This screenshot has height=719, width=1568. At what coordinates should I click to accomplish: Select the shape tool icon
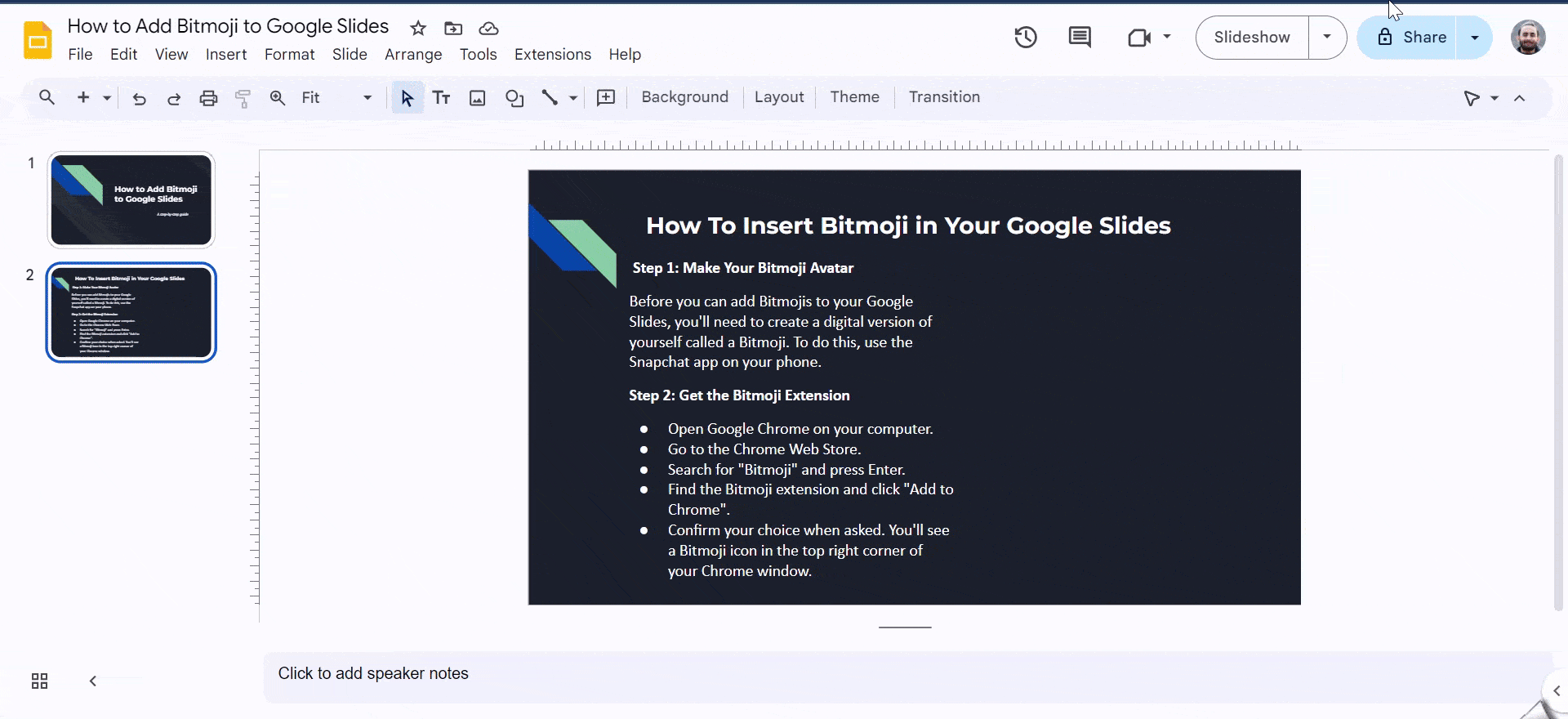point(514,98)
